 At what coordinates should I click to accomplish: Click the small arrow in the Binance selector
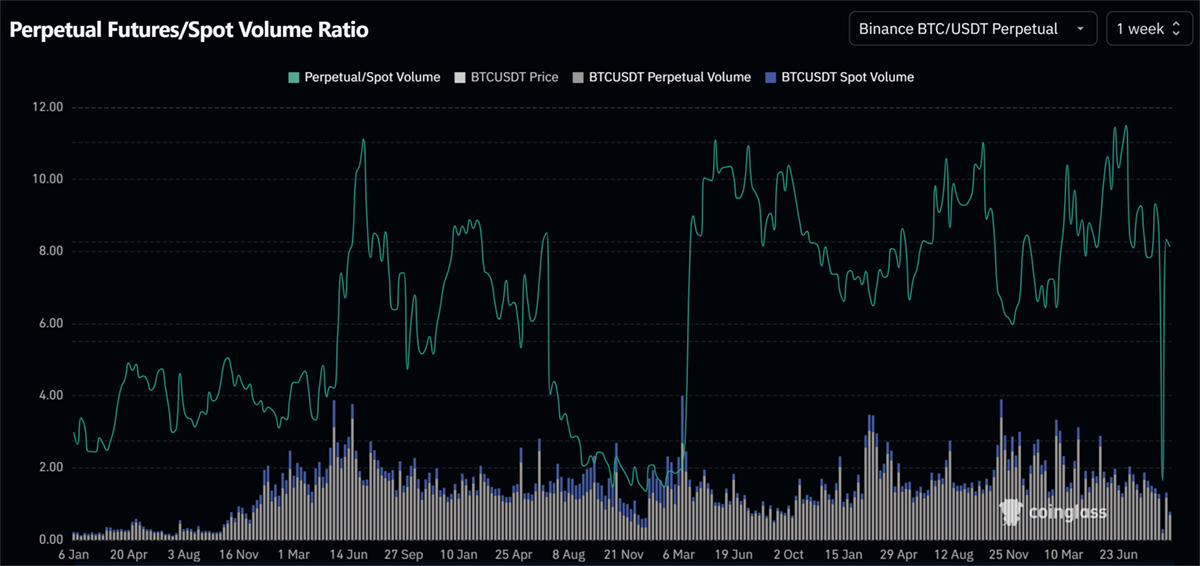[1080, 29]
